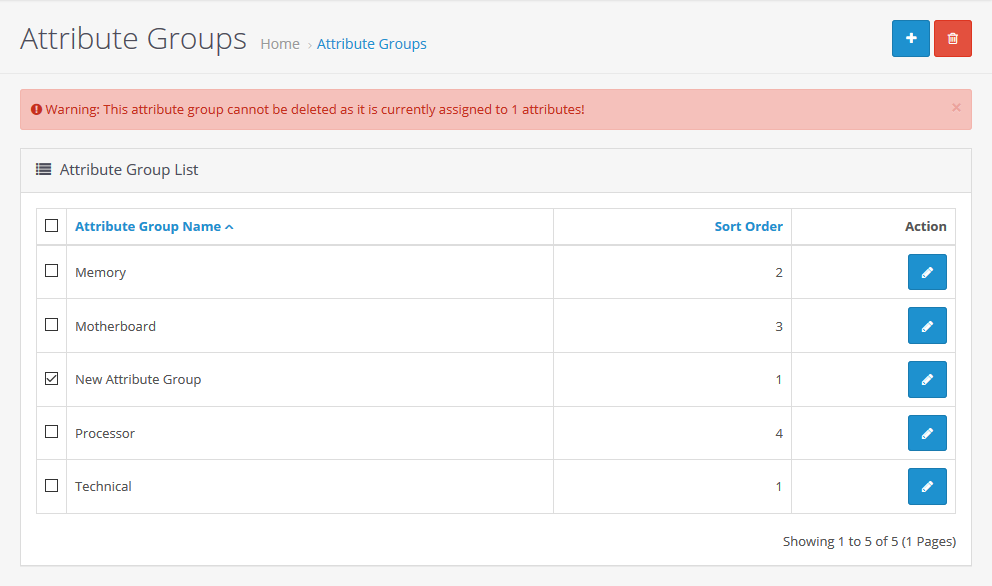Check the Processor row checkbox
The width and height of the screenshot is (992, 586).
click(x=51, y=432)
